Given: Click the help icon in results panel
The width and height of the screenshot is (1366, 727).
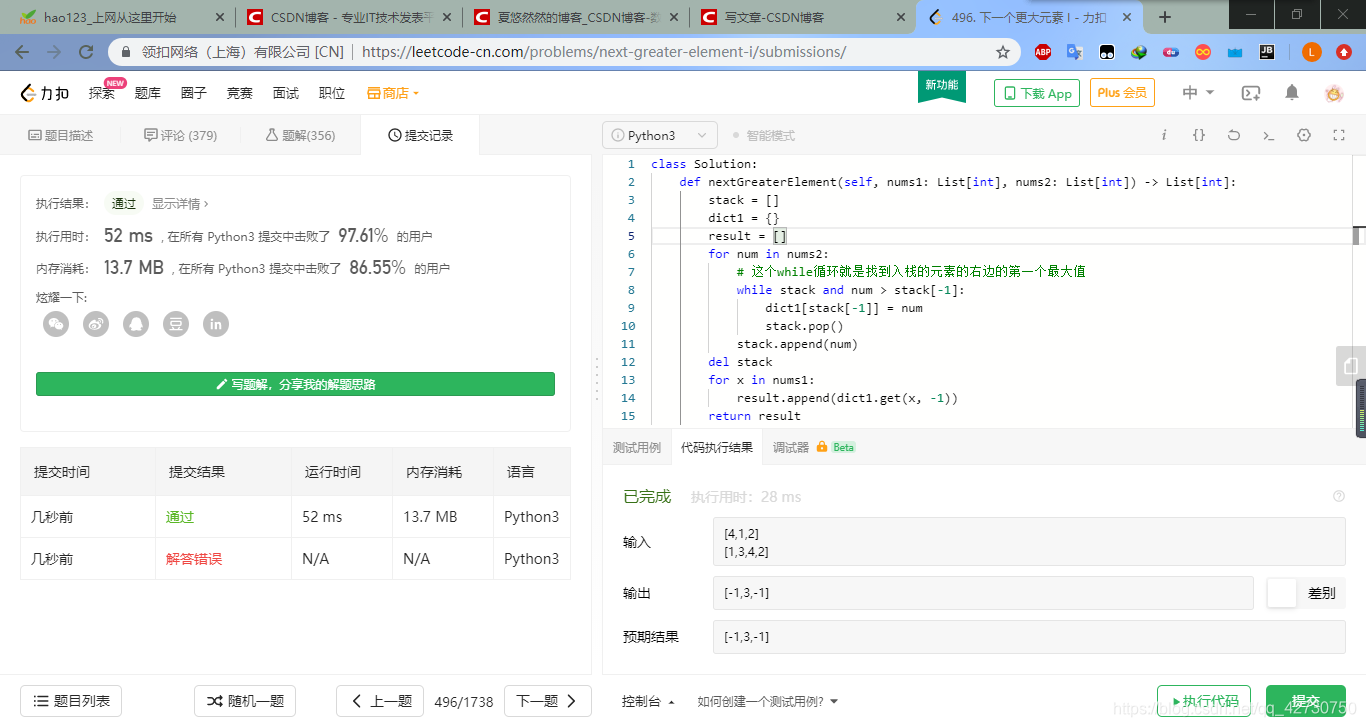Looking at the screenshot, I should click(x=1339, y=496).
